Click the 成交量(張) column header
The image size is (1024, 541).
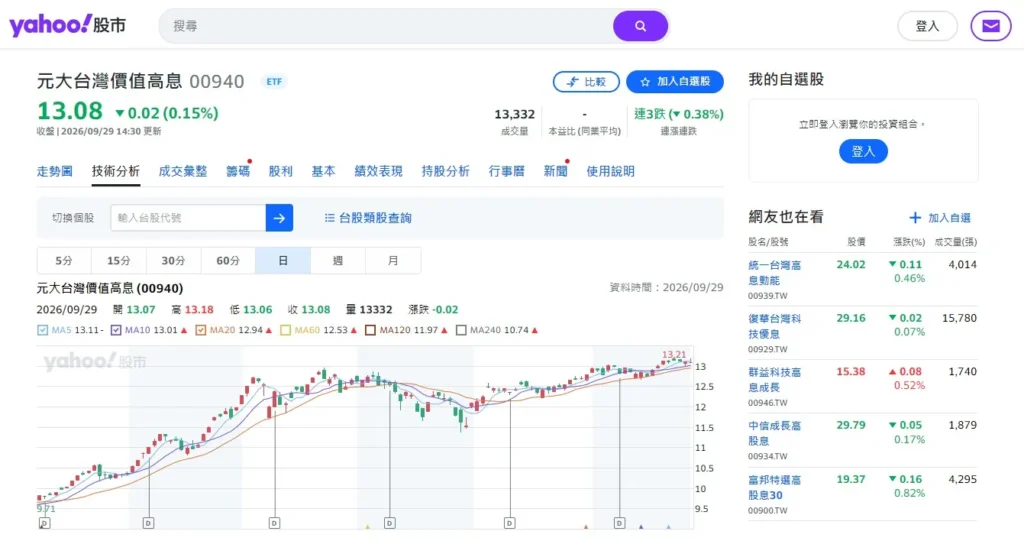955,242
